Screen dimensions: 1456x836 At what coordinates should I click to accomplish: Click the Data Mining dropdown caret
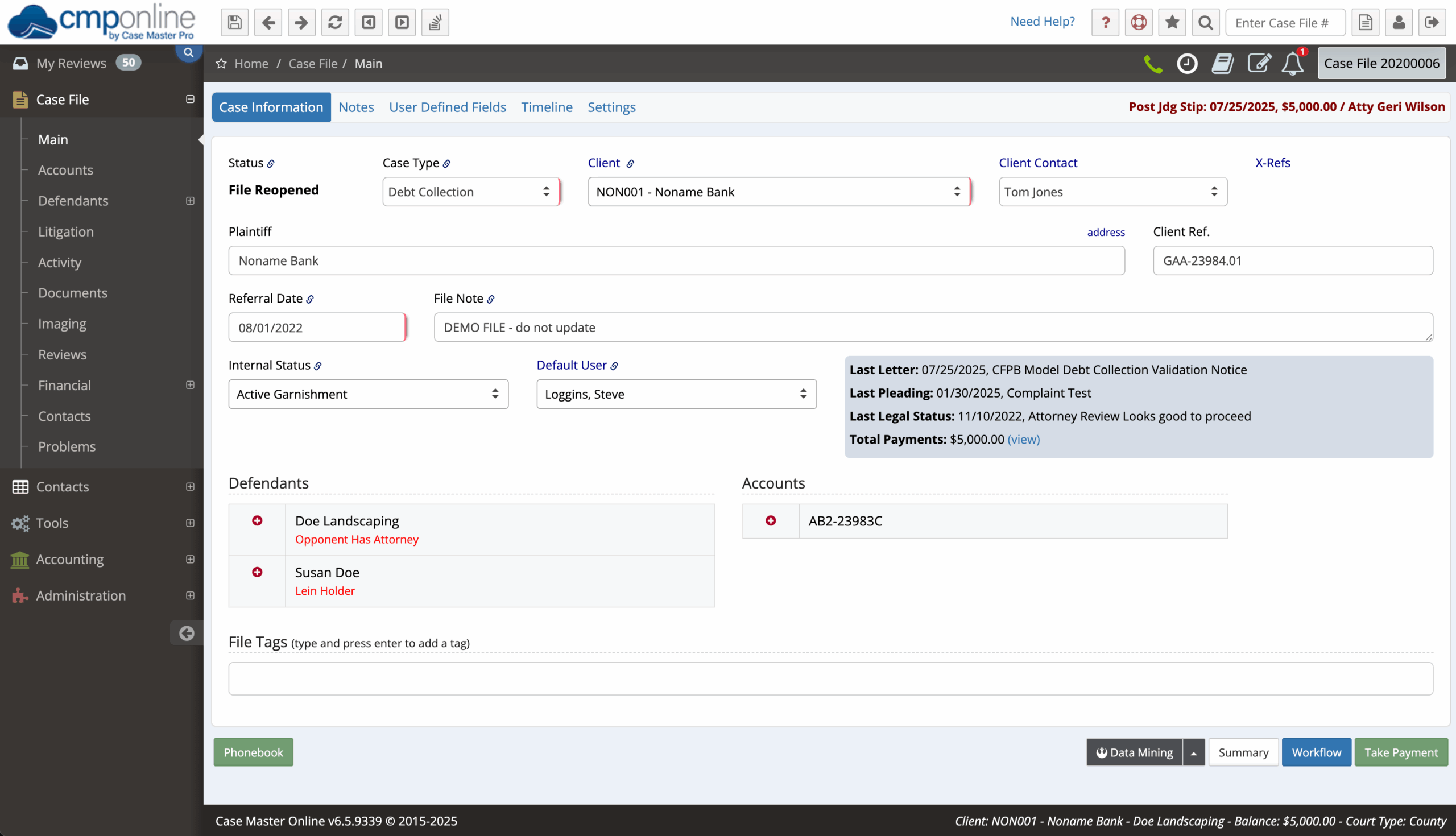pos(1194,752)
